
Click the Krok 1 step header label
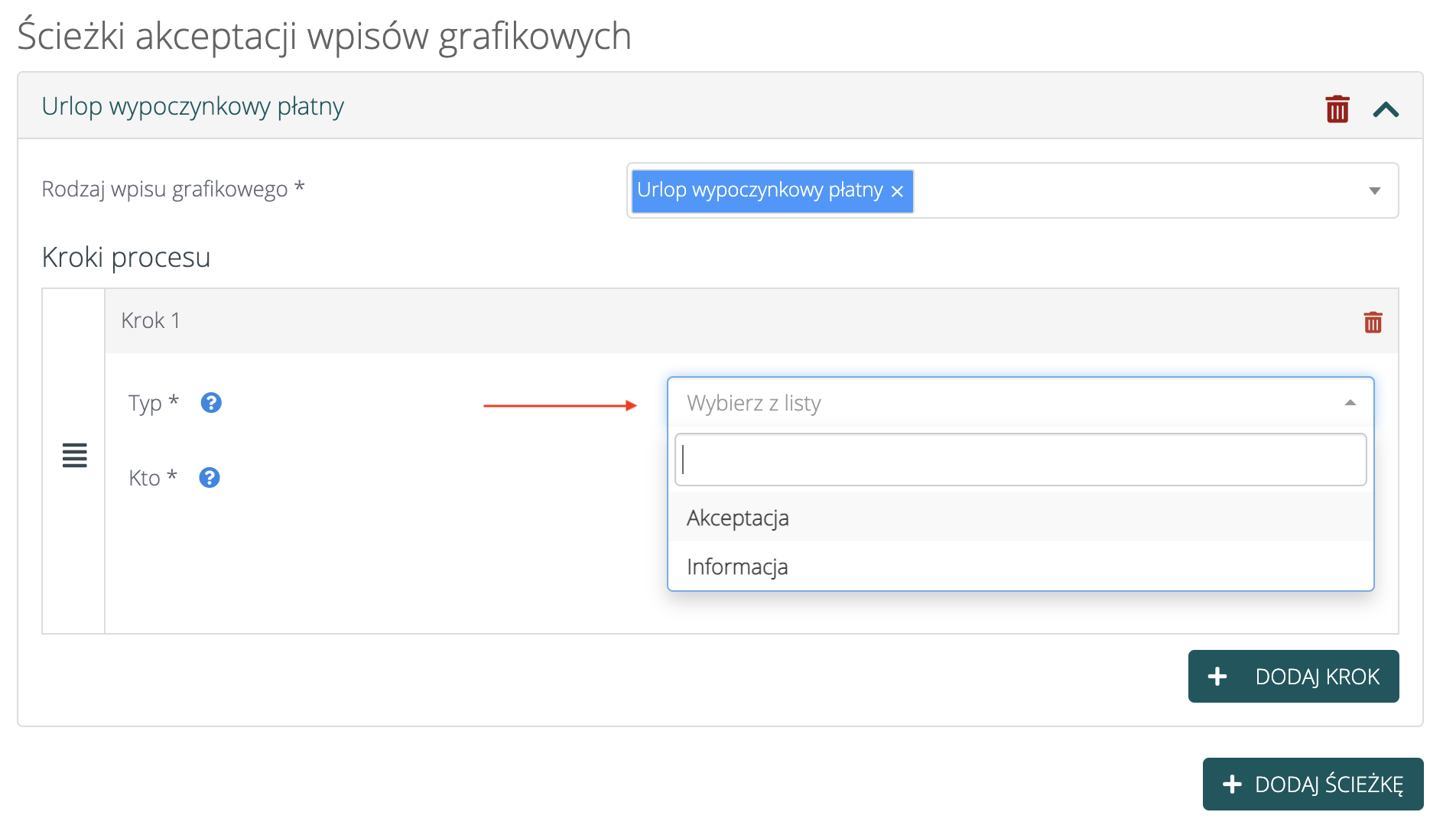point(151,320)
